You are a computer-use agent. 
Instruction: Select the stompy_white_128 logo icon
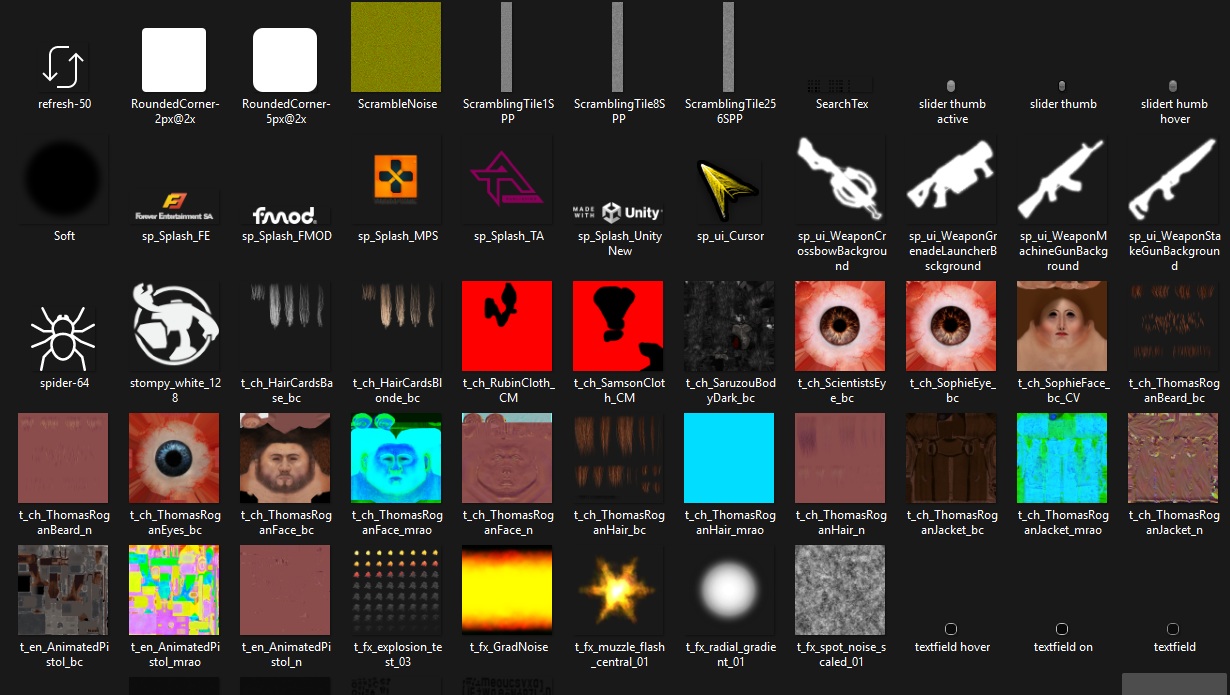pos(175,326)
